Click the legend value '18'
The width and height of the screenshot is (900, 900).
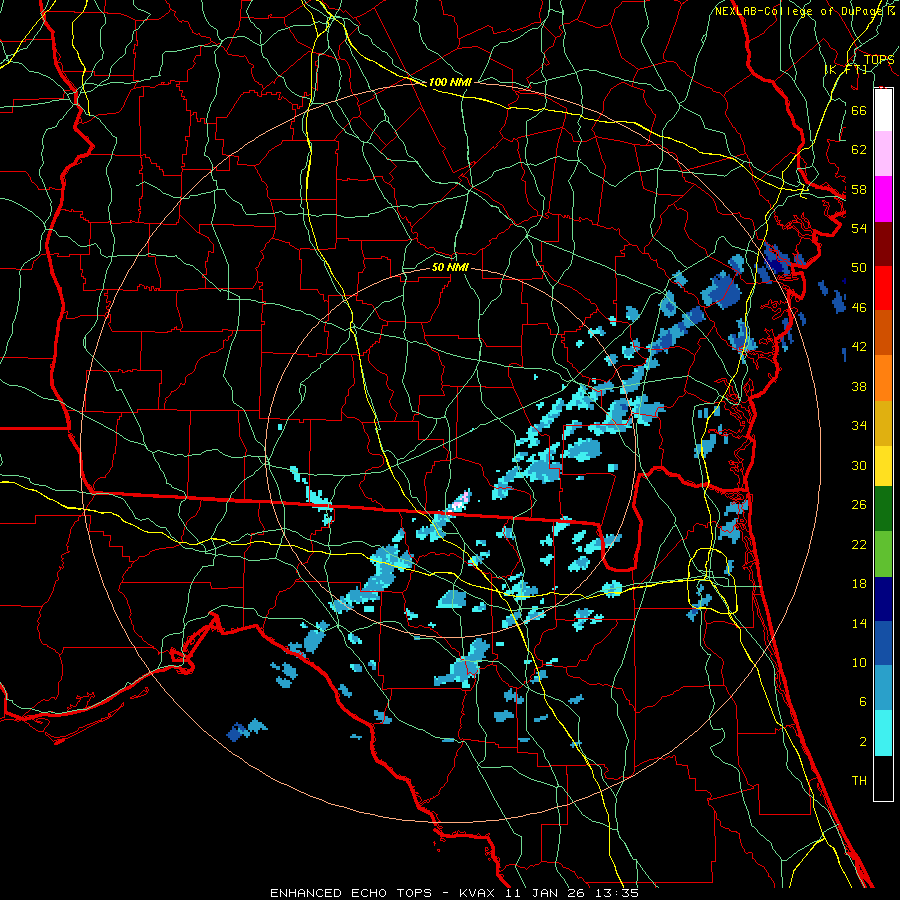click(859, 584)
